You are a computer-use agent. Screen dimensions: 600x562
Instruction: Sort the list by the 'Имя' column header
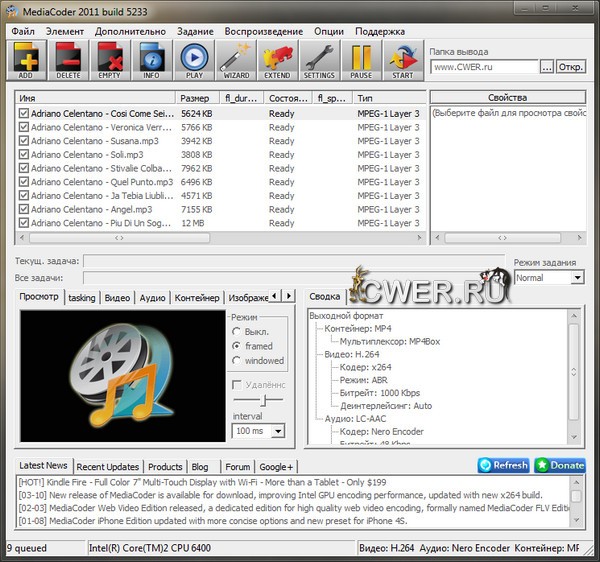tap(95, 98)
